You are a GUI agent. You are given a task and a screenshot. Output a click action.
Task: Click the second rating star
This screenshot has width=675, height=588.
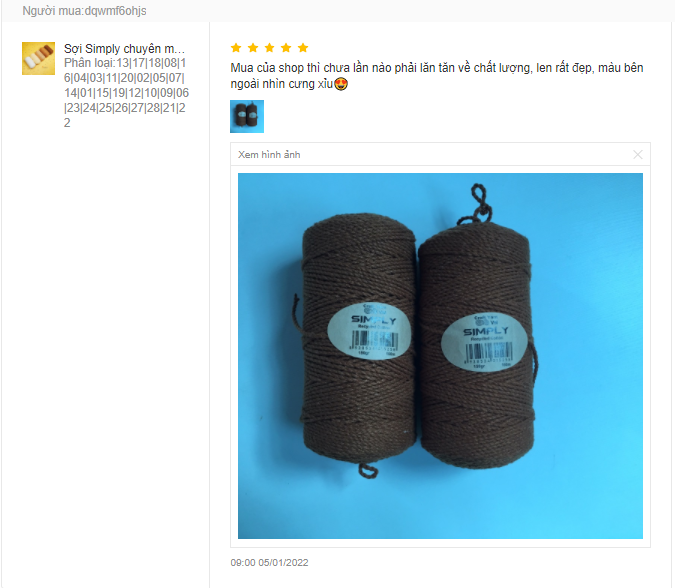pyautogui.click(x=253, y=48)
